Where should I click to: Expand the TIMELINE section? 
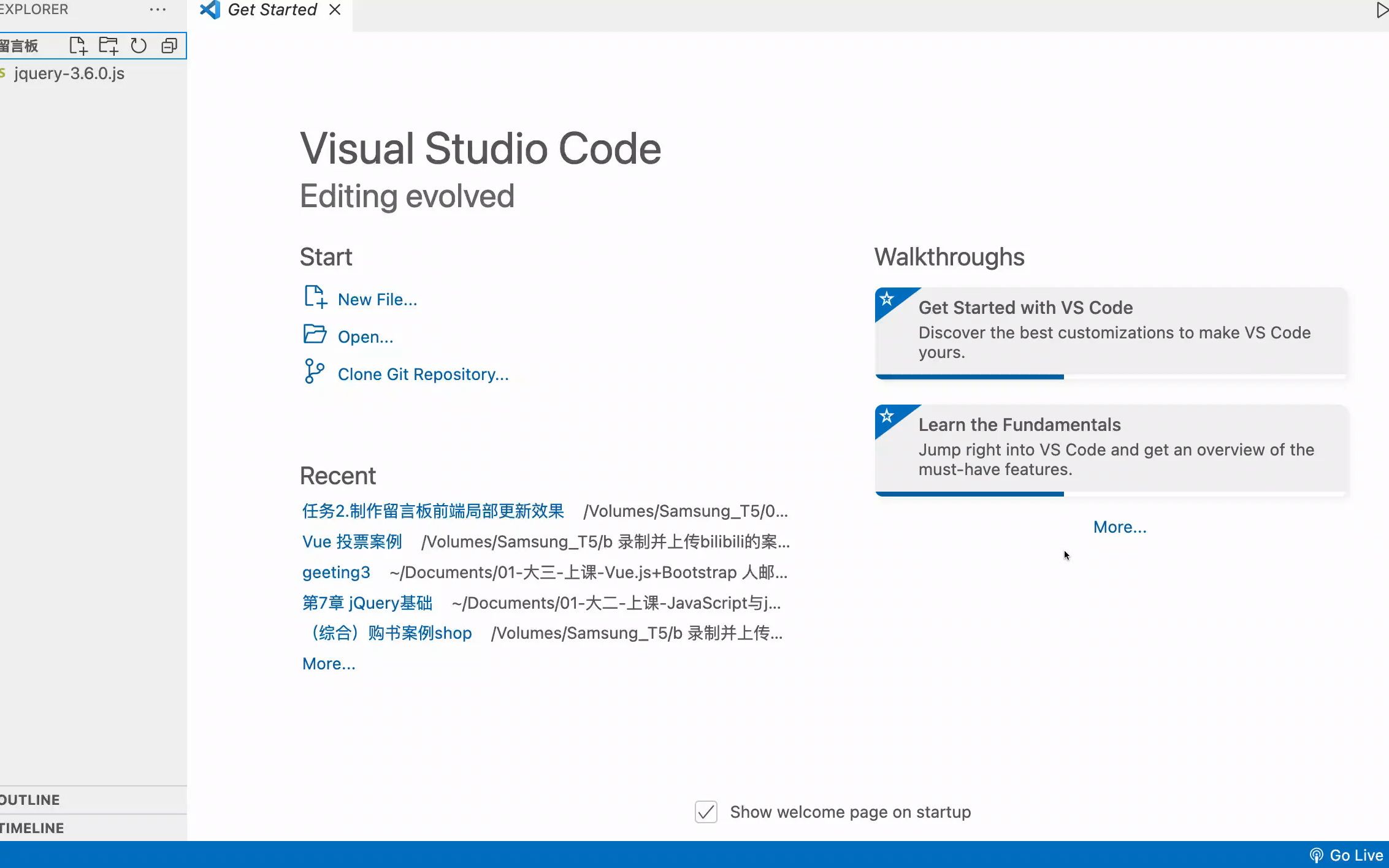(93, 828)
